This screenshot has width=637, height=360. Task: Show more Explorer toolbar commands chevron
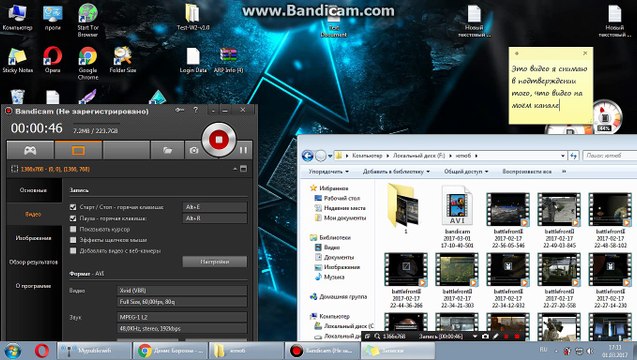564,171
